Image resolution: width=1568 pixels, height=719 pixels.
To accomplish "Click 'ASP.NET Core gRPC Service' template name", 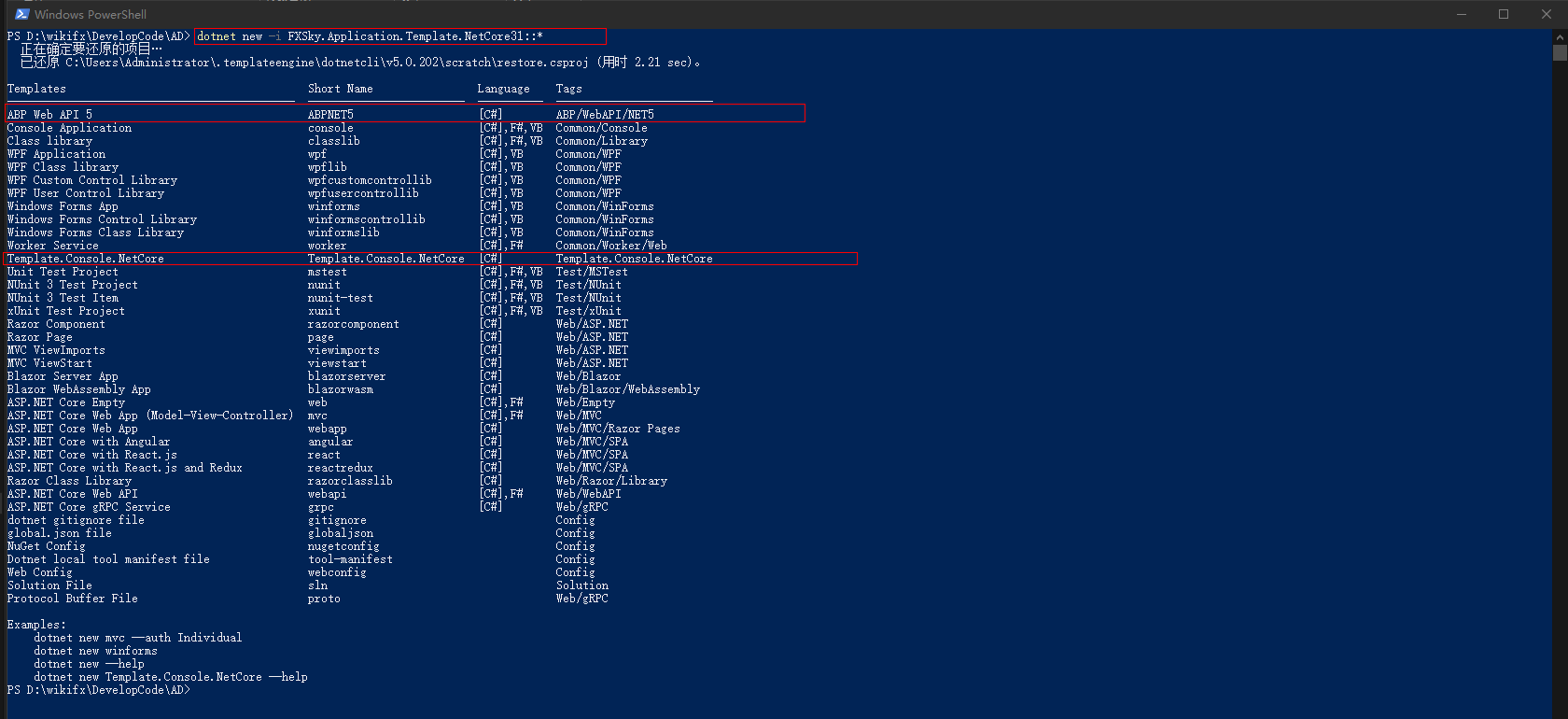I will [x=89, y=507].
